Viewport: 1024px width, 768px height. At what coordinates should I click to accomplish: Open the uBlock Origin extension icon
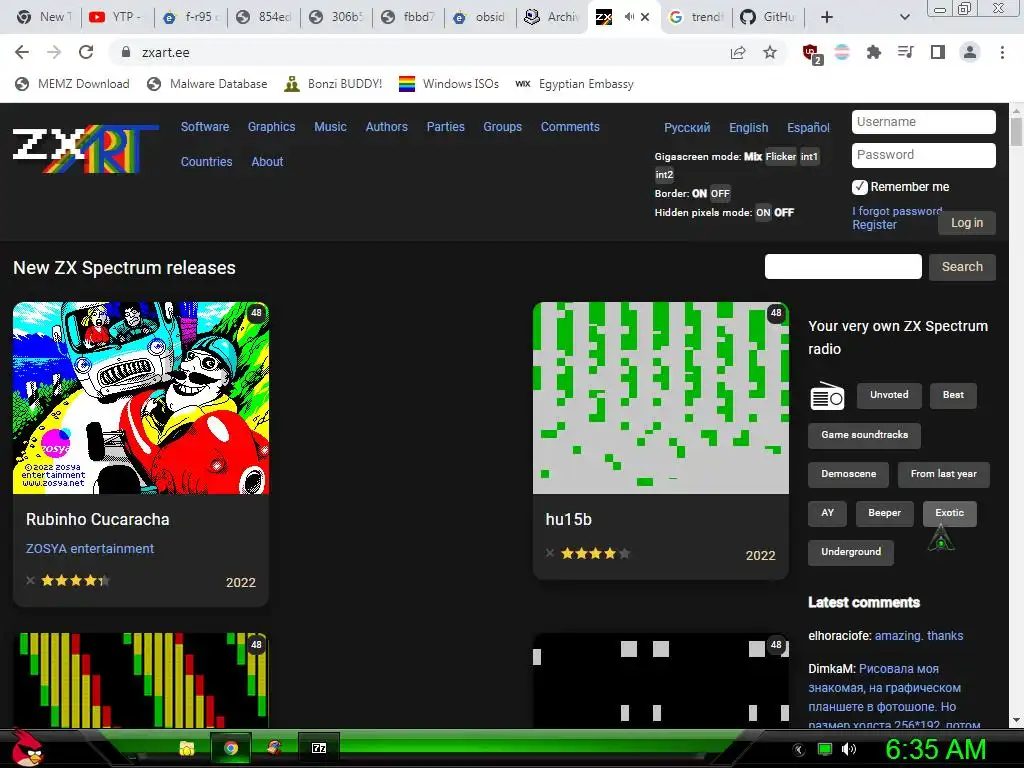pyautogui.click(x=812, y=54)
